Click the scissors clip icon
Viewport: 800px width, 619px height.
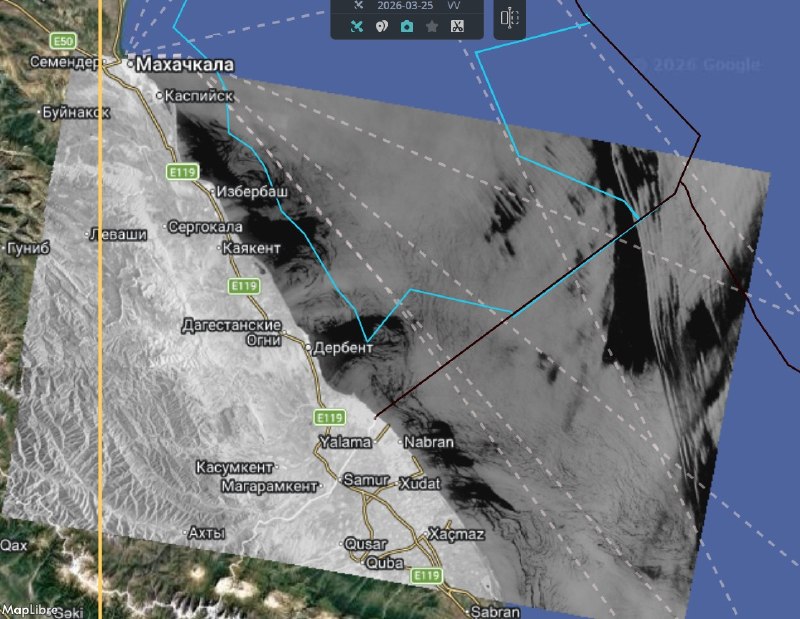(457, 26)
